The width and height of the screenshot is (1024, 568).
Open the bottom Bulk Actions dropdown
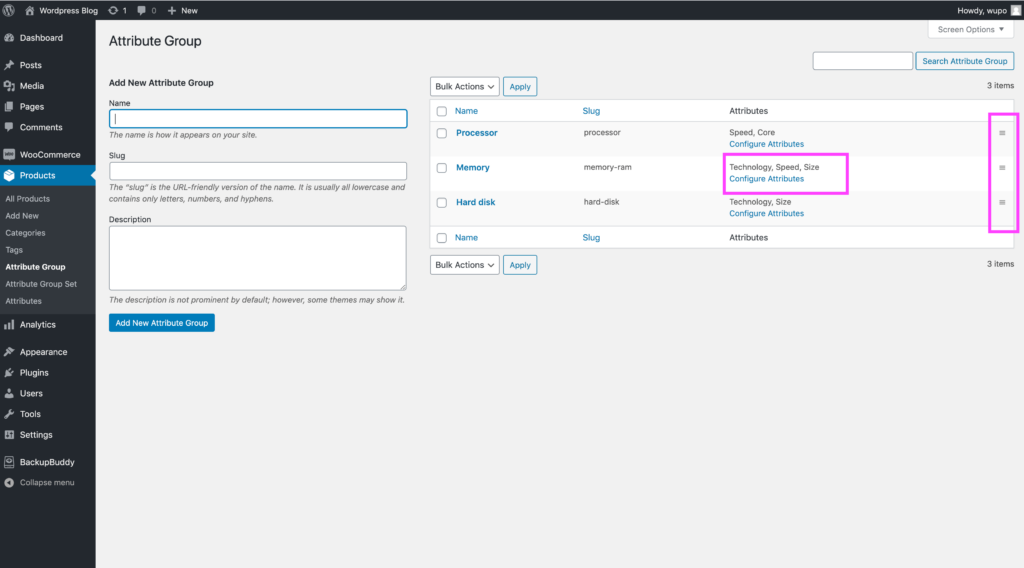(464, 265)
